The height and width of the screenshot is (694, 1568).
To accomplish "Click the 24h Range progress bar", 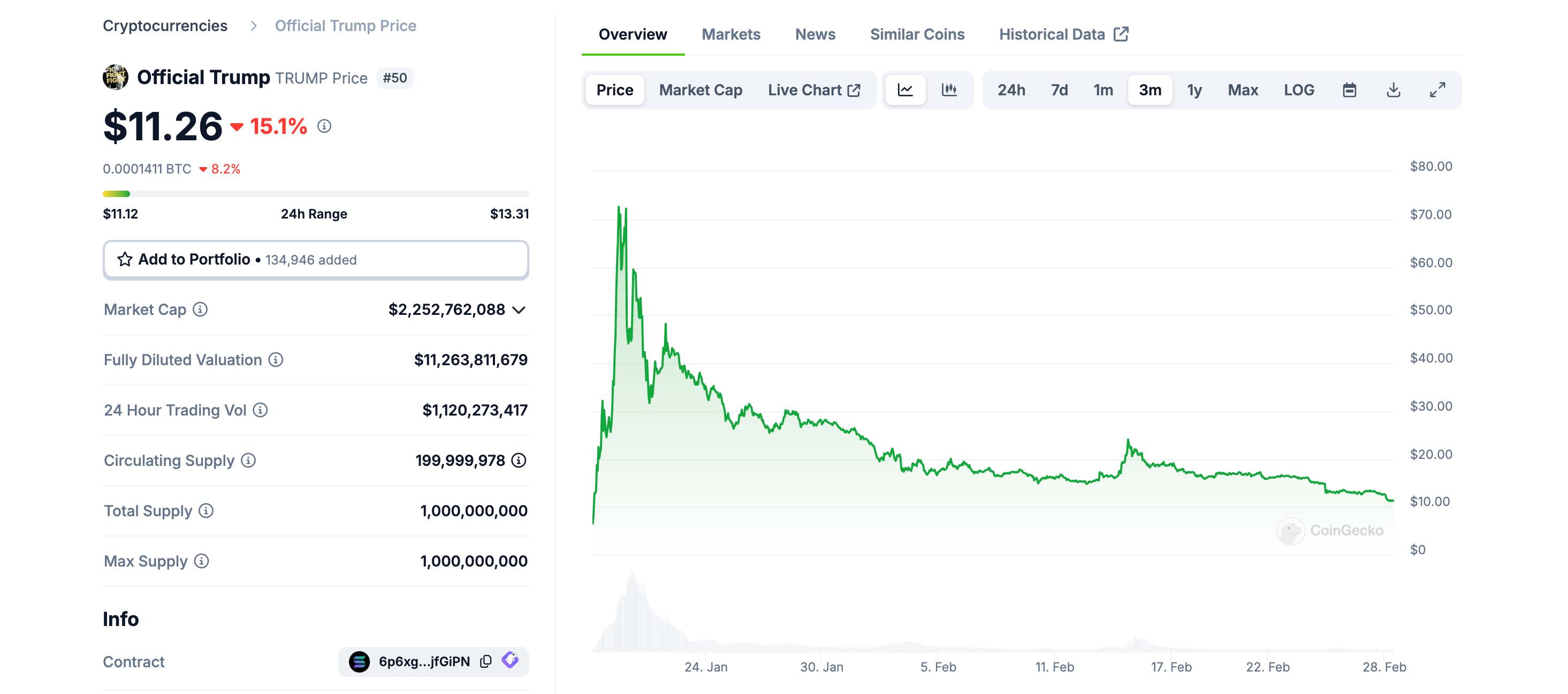I will [x=316, y=194].
